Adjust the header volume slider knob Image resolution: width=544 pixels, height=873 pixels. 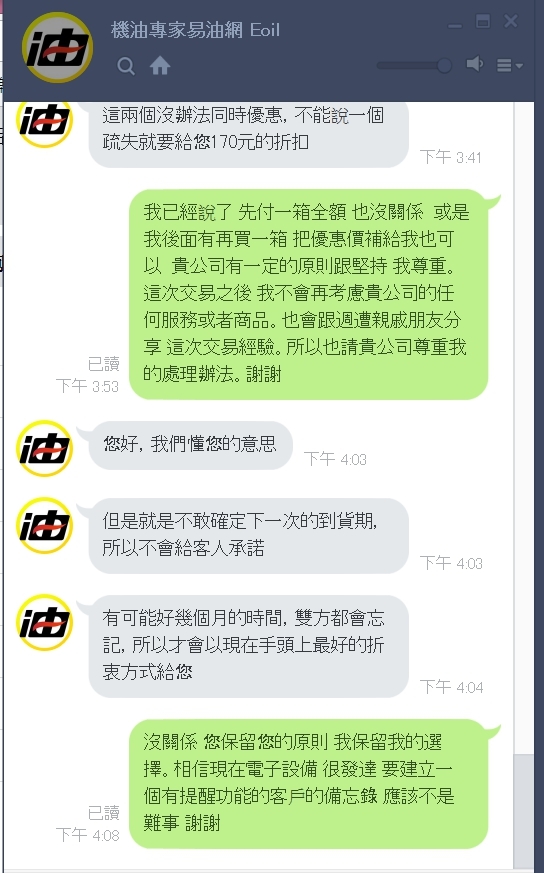click(x=444, y=65)
